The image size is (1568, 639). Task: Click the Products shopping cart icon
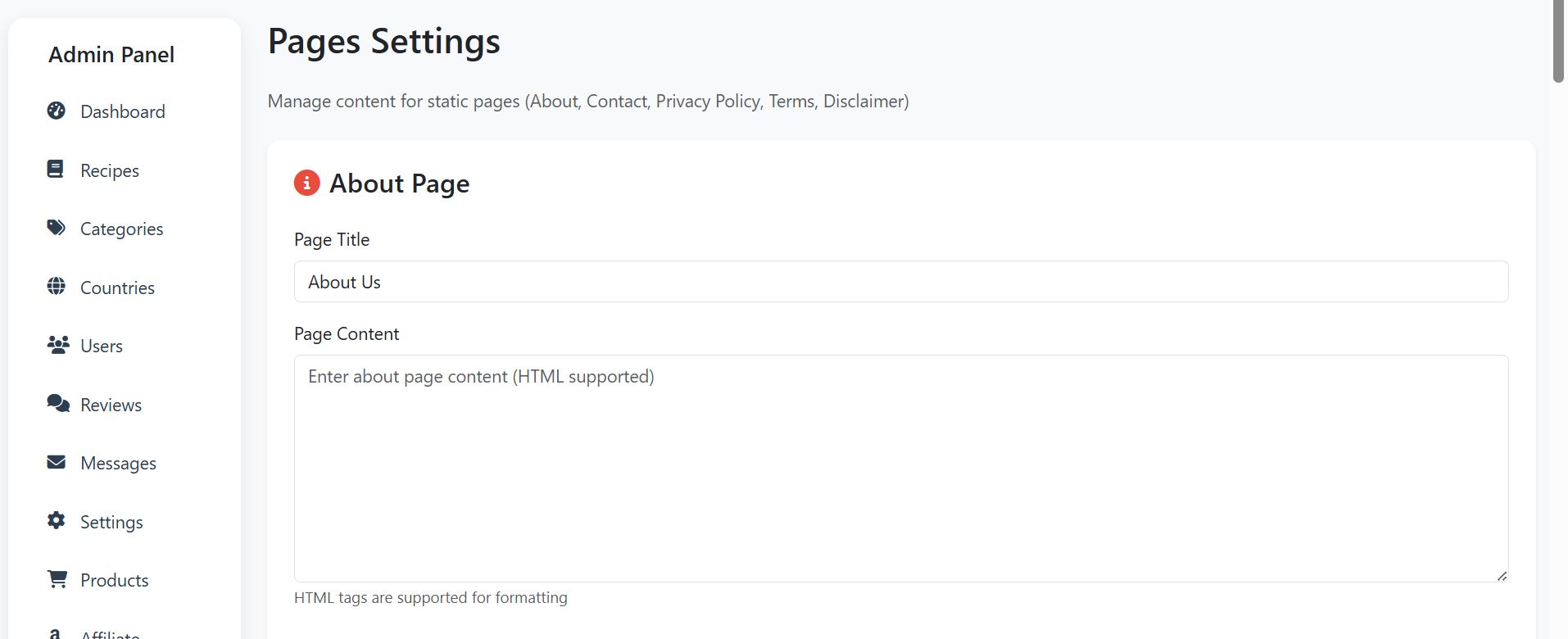[57, 579]
